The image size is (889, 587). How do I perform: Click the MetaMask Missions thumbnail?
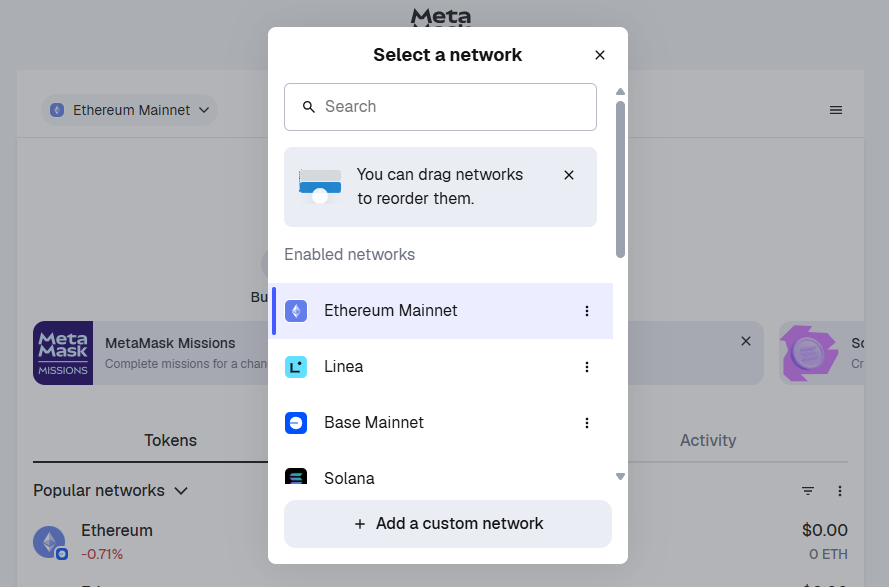[x=63, y=353]
